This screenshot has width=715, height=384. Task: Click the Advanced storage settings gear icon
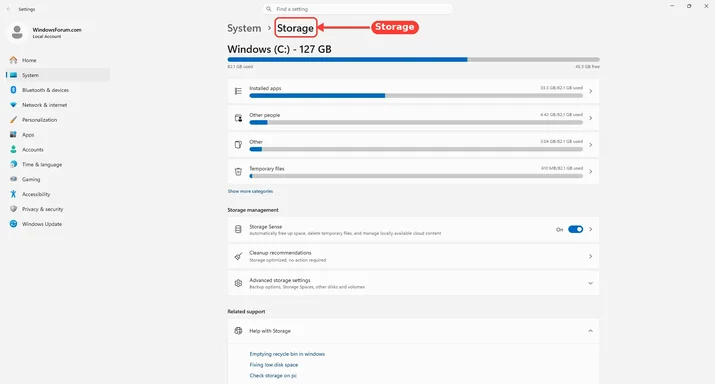pos(238,283)
